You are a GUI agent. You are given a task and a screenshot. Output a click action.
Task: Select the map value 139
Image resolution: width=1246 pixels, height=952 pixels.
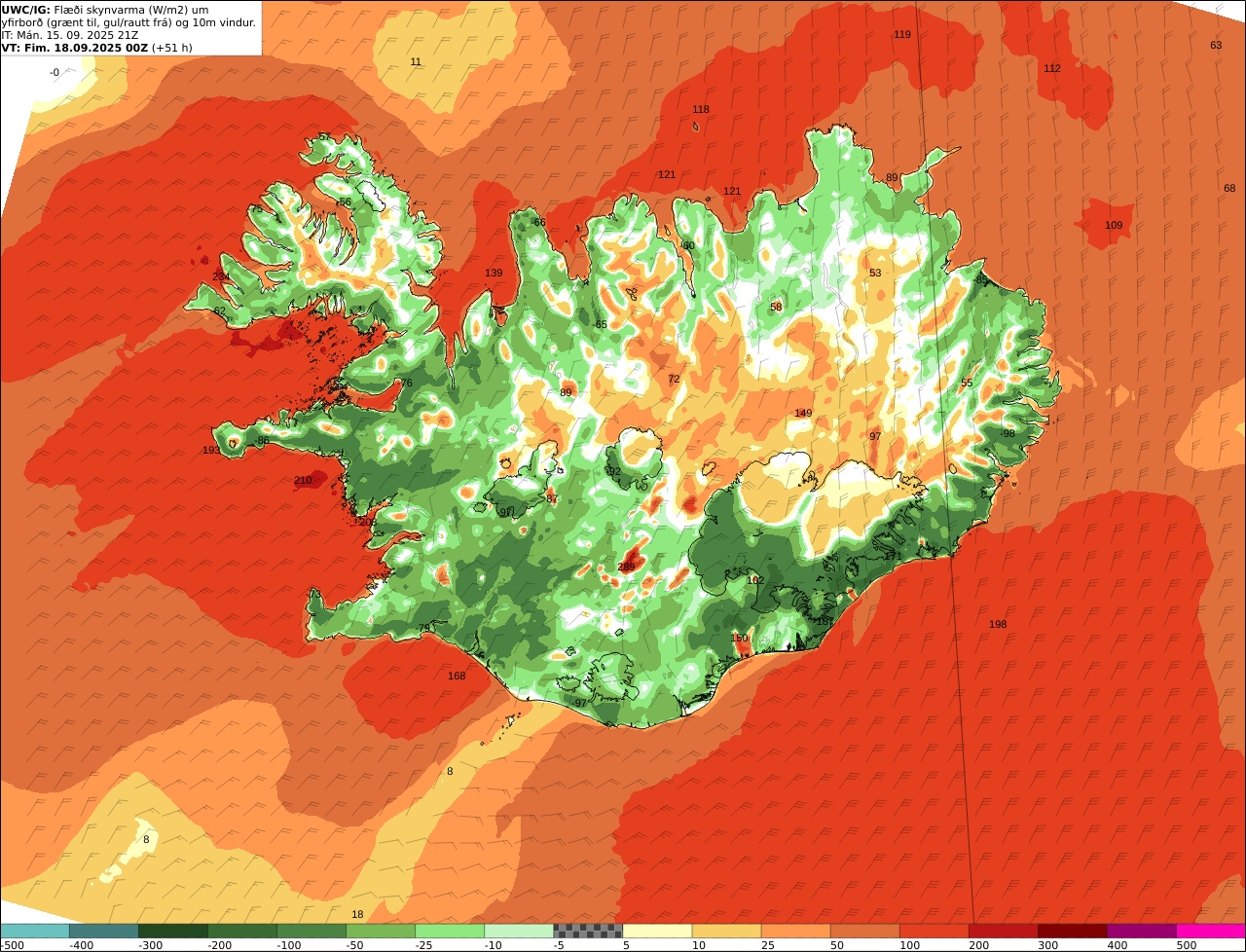point(494,273)
